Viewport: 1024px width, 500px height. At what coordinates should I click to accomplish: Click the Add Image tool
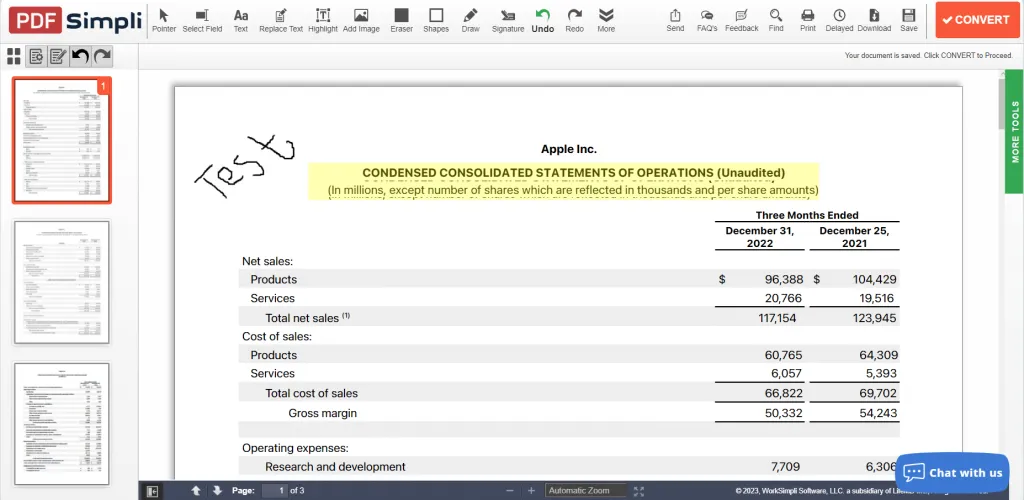pos(360,20)
